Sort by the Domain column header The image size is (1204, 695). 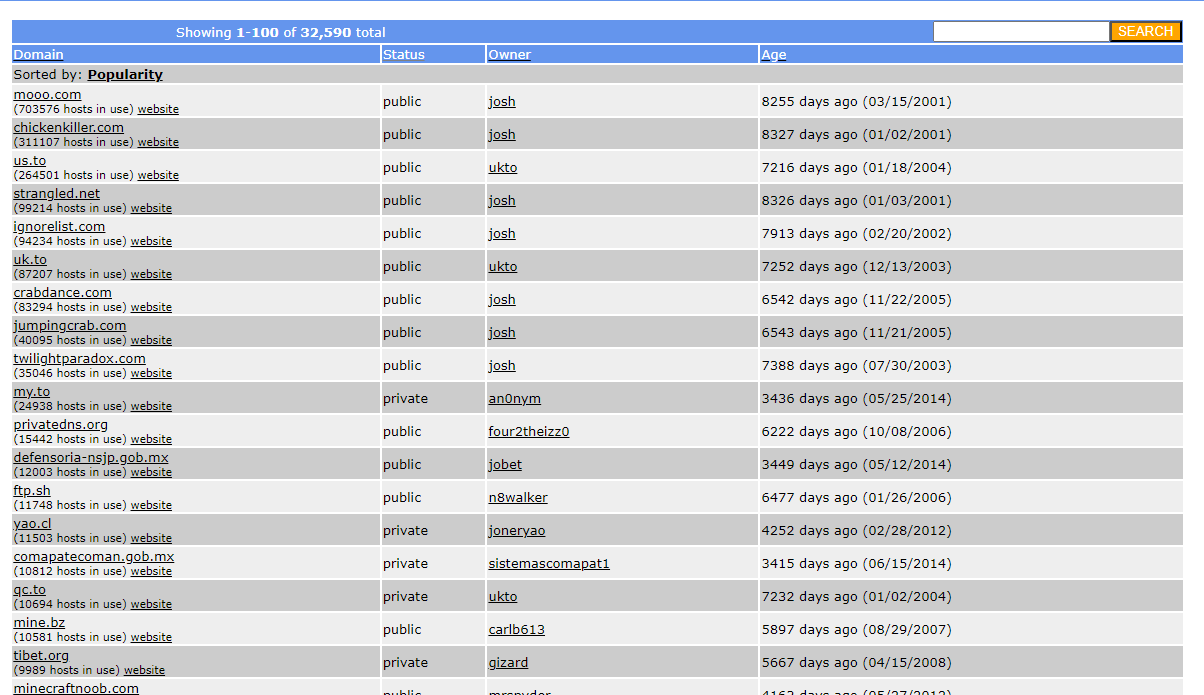38,55
